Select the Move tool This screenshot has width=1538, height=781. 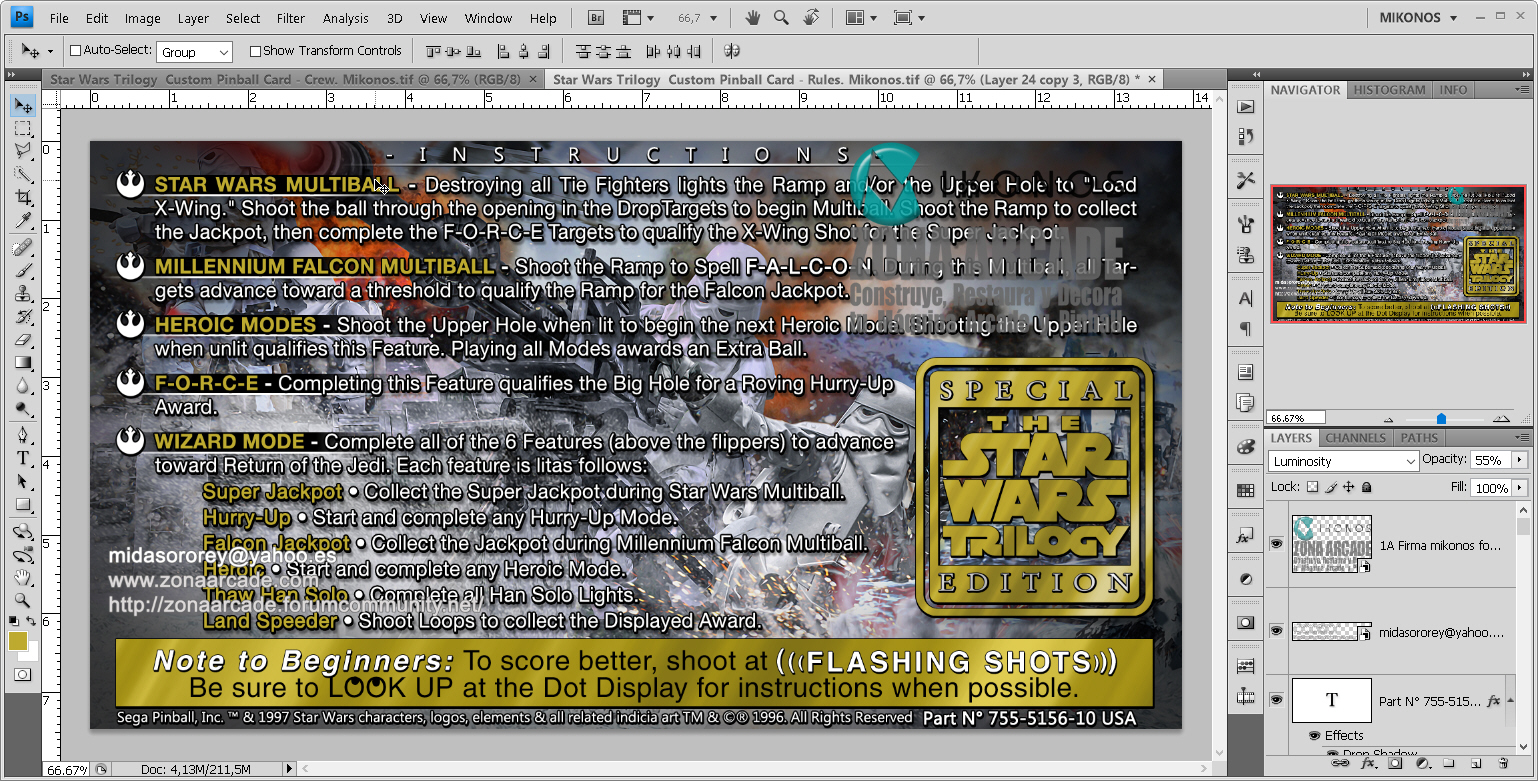coord(23,106)
